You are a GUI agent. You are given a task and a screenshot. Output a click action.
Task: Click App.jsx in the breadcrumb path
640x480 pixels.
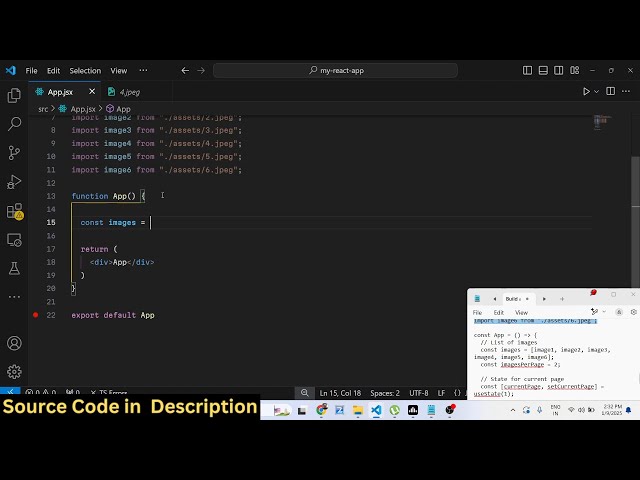[x=82, y=108]
